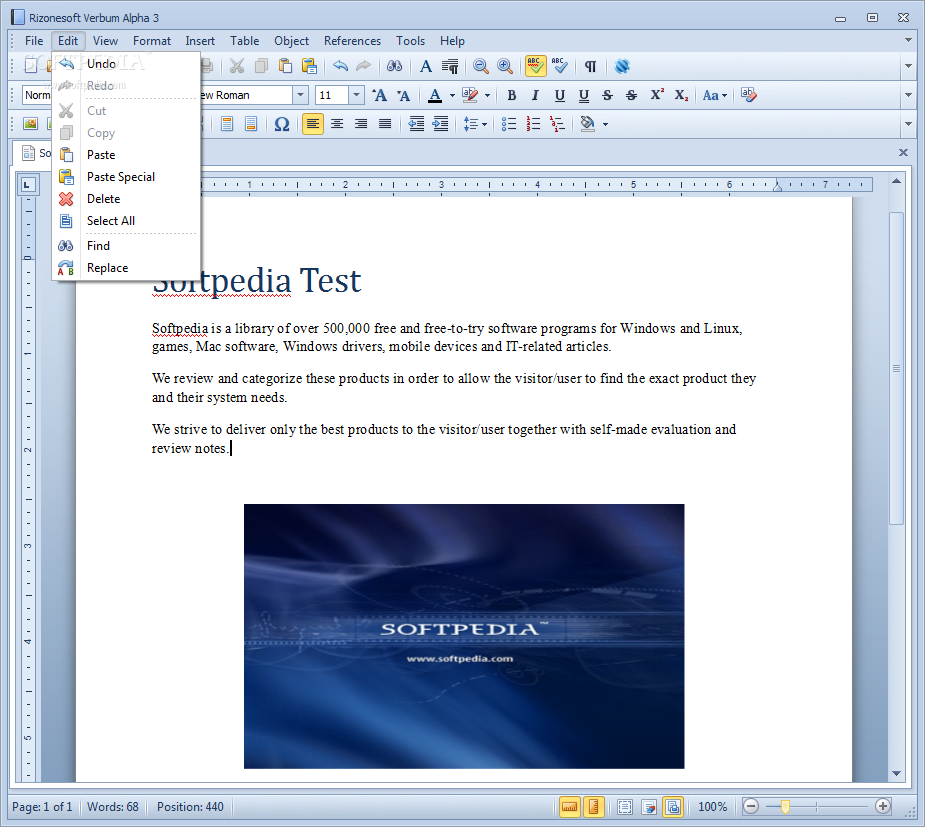Click the zoom in plus button
Screen dimensions: 925x827
(883, 806)
